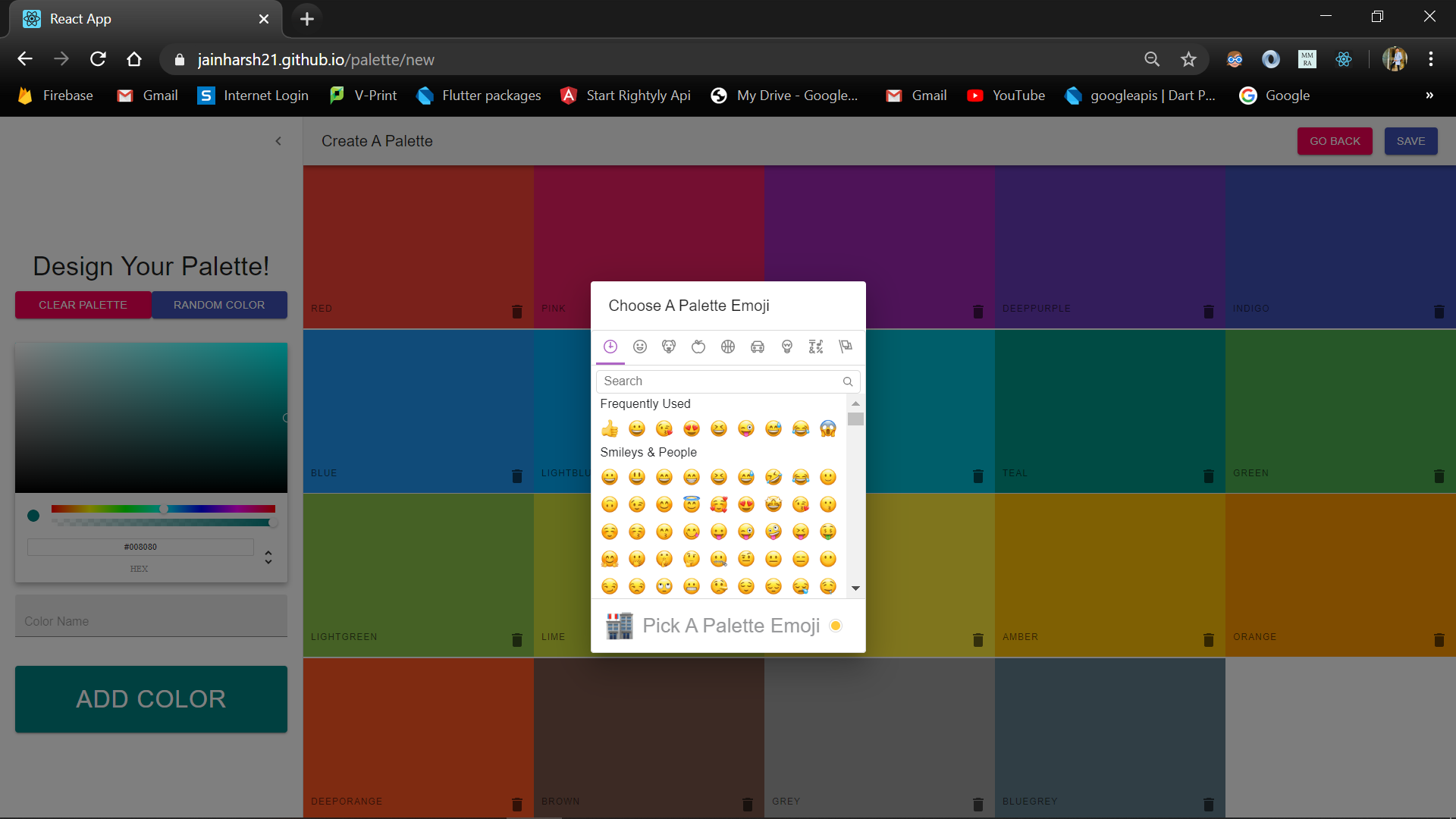Collapse the Design Your Palette sidebar
The image size is (1456, 819).
(x=278, y=141)
